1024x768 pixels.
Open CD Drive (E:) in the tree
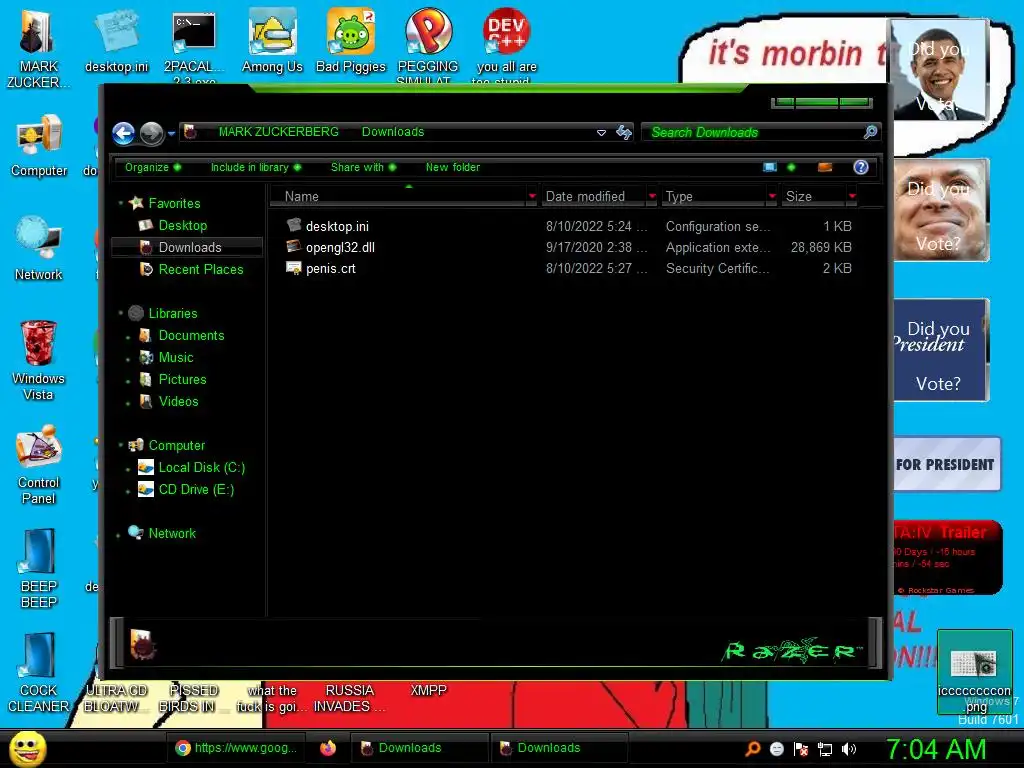click(196, 490)
